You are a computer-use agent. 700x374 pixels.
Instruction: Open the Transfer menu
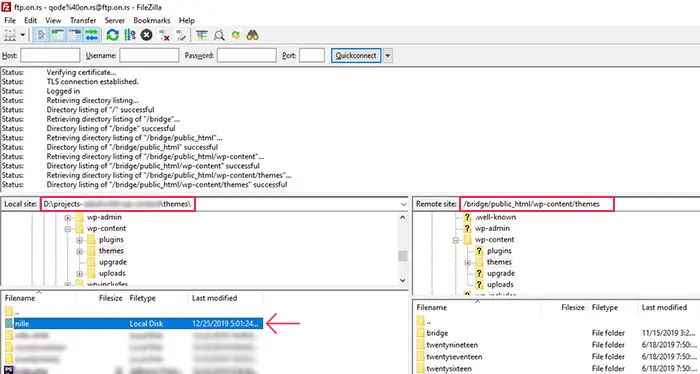pos(83,21)
